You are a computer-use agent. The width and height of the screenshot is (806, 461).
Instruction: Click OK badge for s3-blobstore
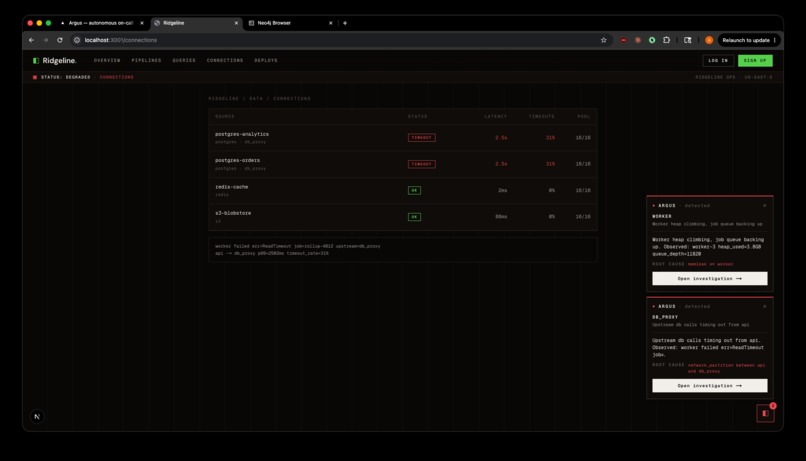414,217
